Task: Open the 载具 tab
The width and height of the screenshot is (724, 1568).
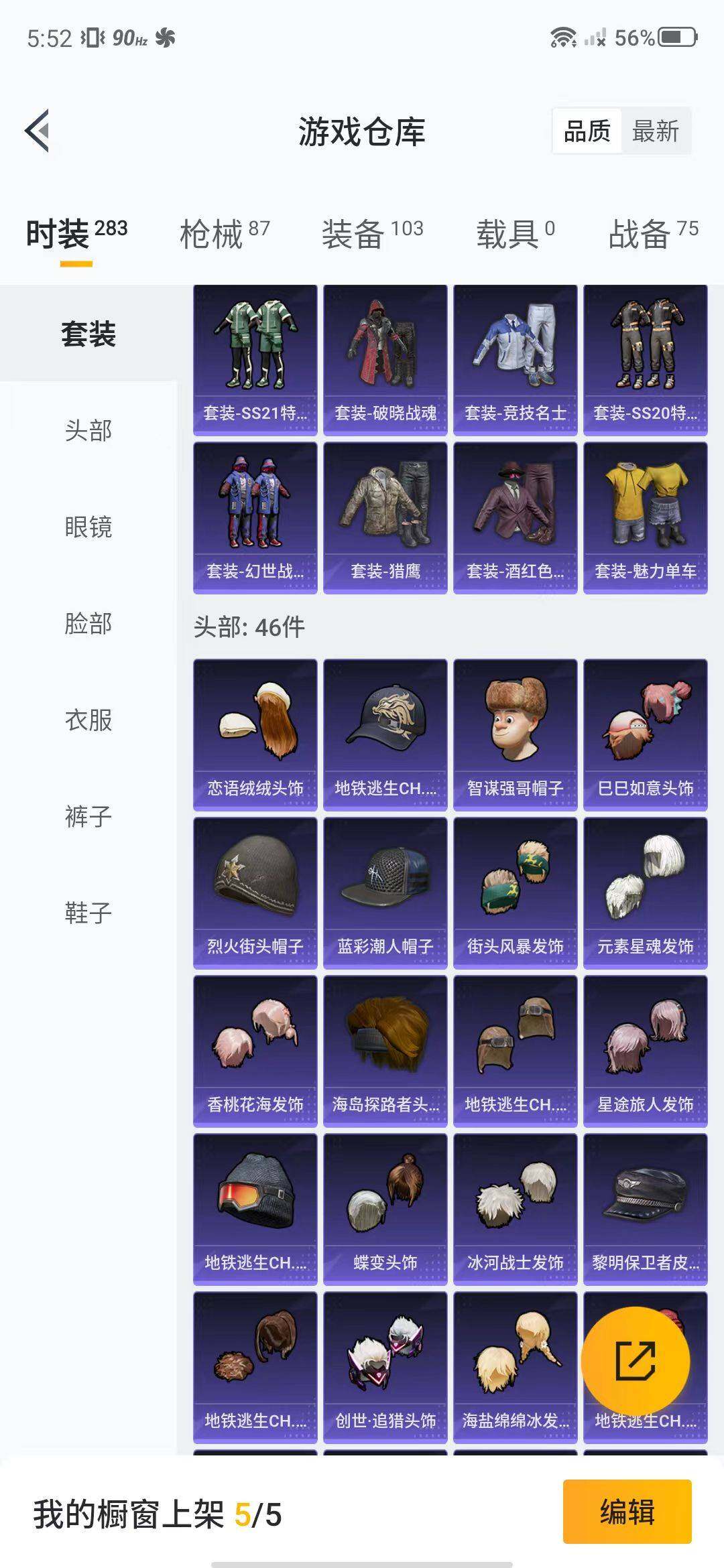Action: pos(516,234)
